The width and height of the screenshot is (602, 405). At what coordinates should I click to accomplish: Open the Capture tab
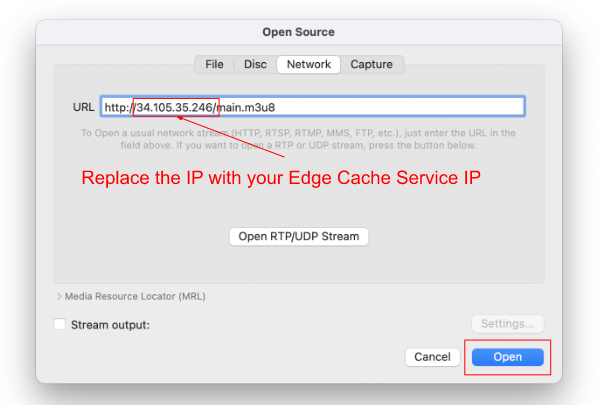click(x=371, y=64)
